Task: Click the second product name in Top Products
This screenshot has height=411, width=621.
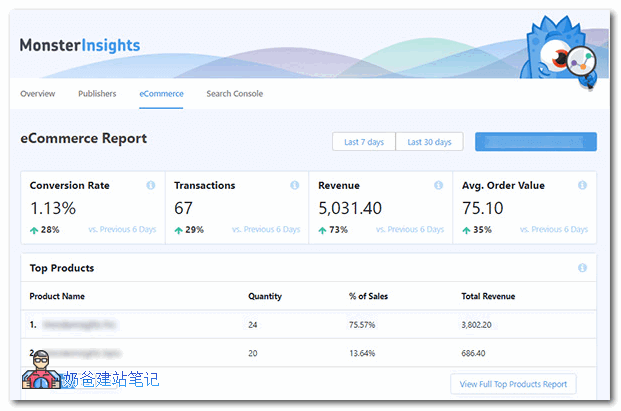Action: (x=80, y=353)
